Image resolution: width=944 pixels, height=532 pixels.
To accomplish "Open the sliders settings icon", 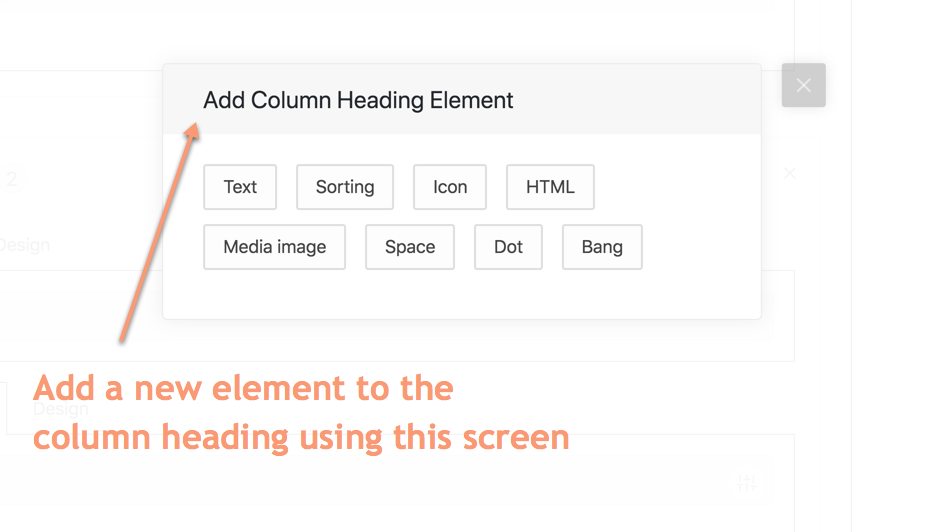I will click(x=747, y=484).
